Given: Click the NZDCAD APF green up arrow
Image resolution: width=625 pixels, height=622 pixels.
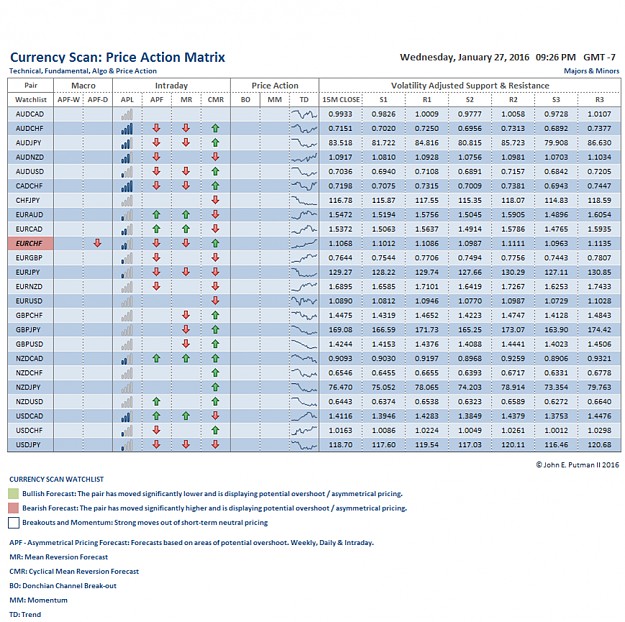Looking at the screenshot, I should coord(156,358).
